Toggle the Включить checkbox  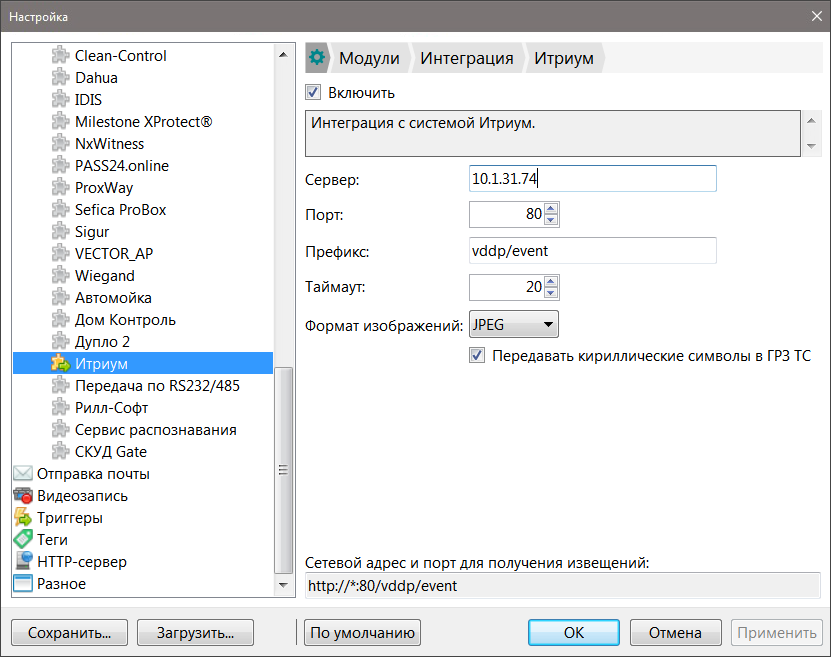(x=313, y=93)
